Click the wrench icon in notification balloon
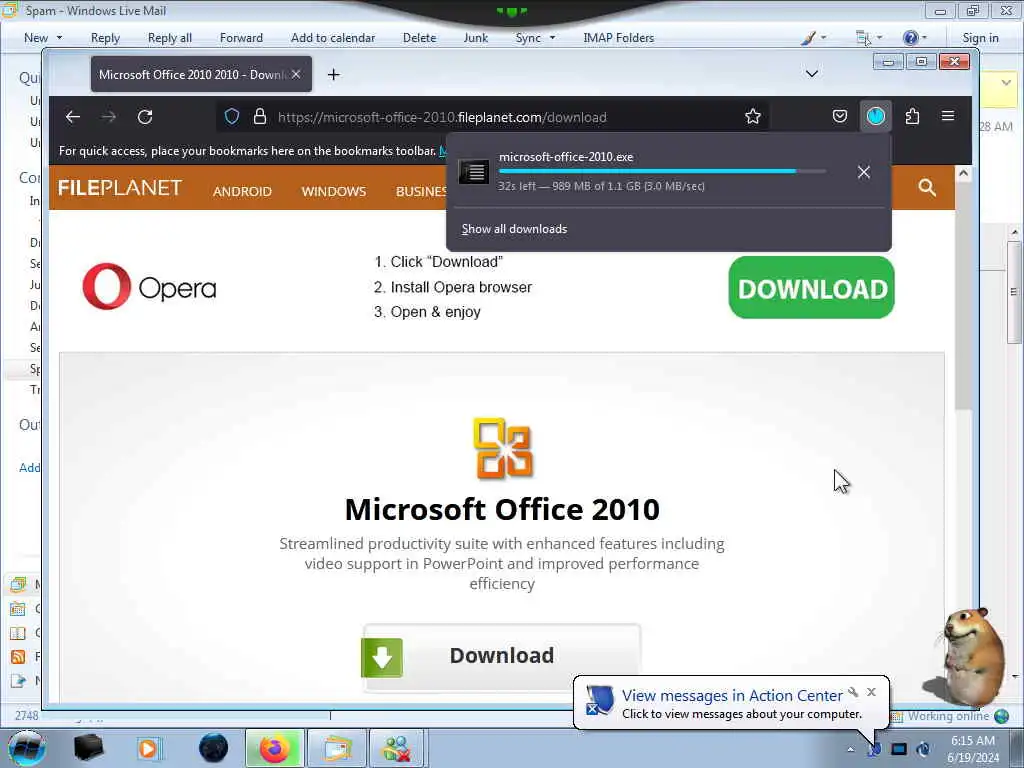 coord(853,692)
